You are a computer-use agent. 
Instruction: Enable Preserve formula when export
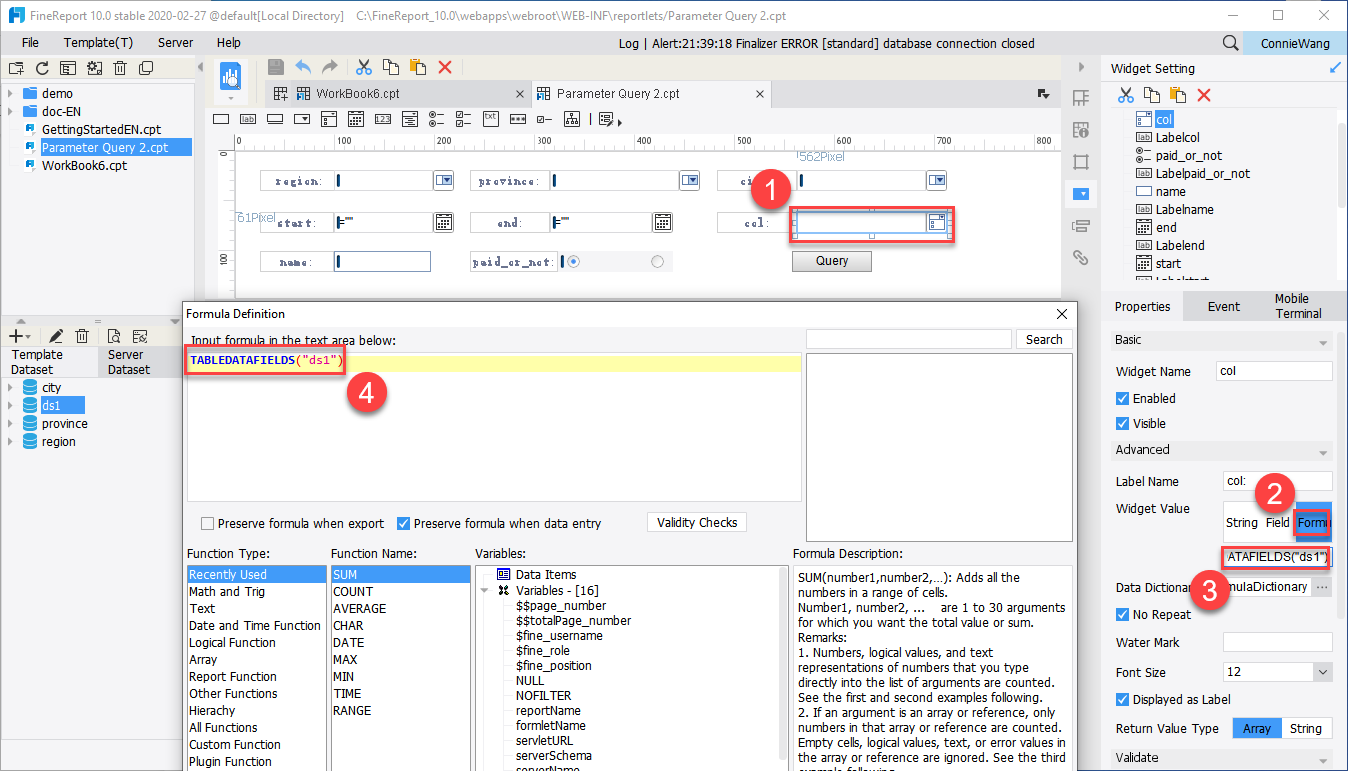coord(209,522)
